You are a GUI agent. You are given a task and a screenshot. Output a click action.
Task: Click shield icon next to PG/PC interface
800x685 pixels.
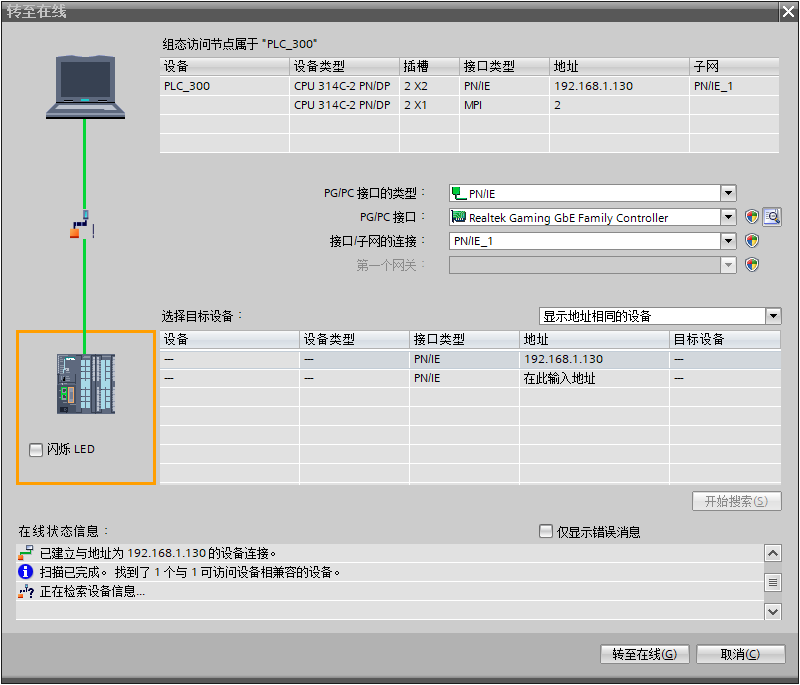(x=752, y=217)
